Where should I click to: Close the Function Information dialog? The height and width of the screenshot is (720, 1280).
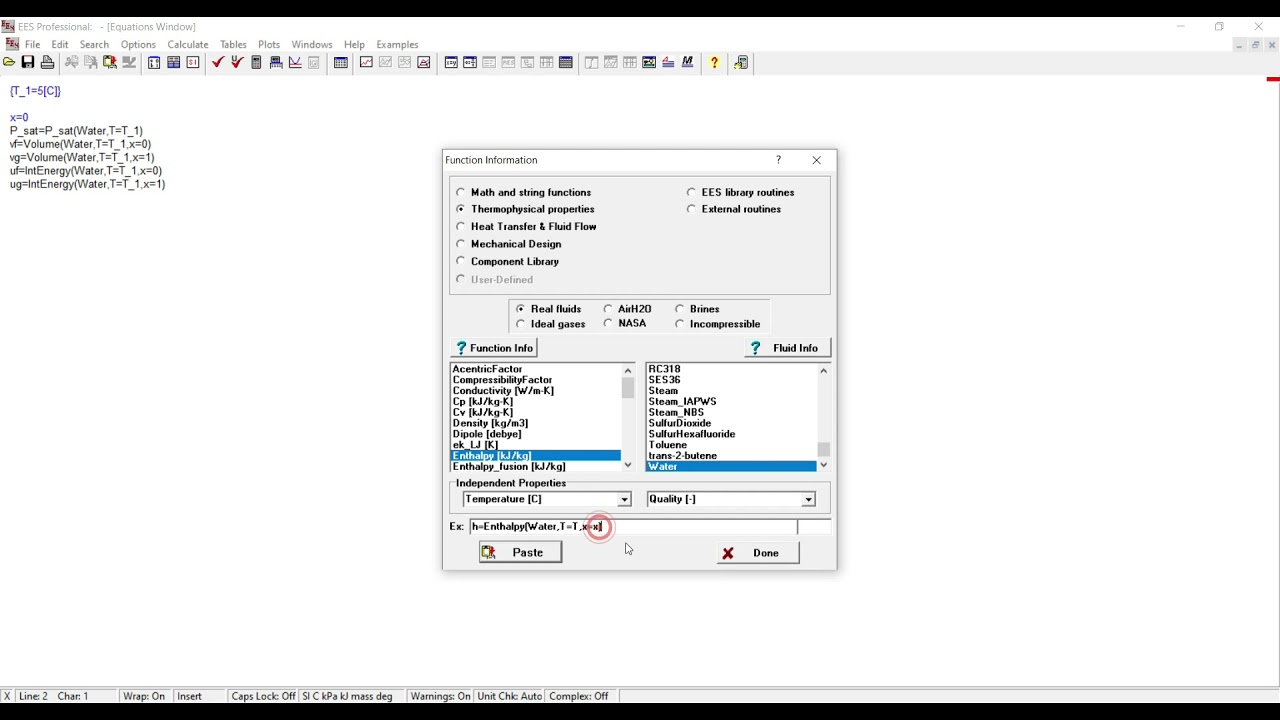tap(817, 160)
